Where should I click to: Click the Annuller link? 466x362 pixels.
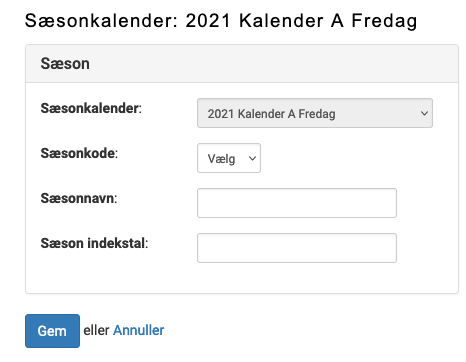pos(138,330)
